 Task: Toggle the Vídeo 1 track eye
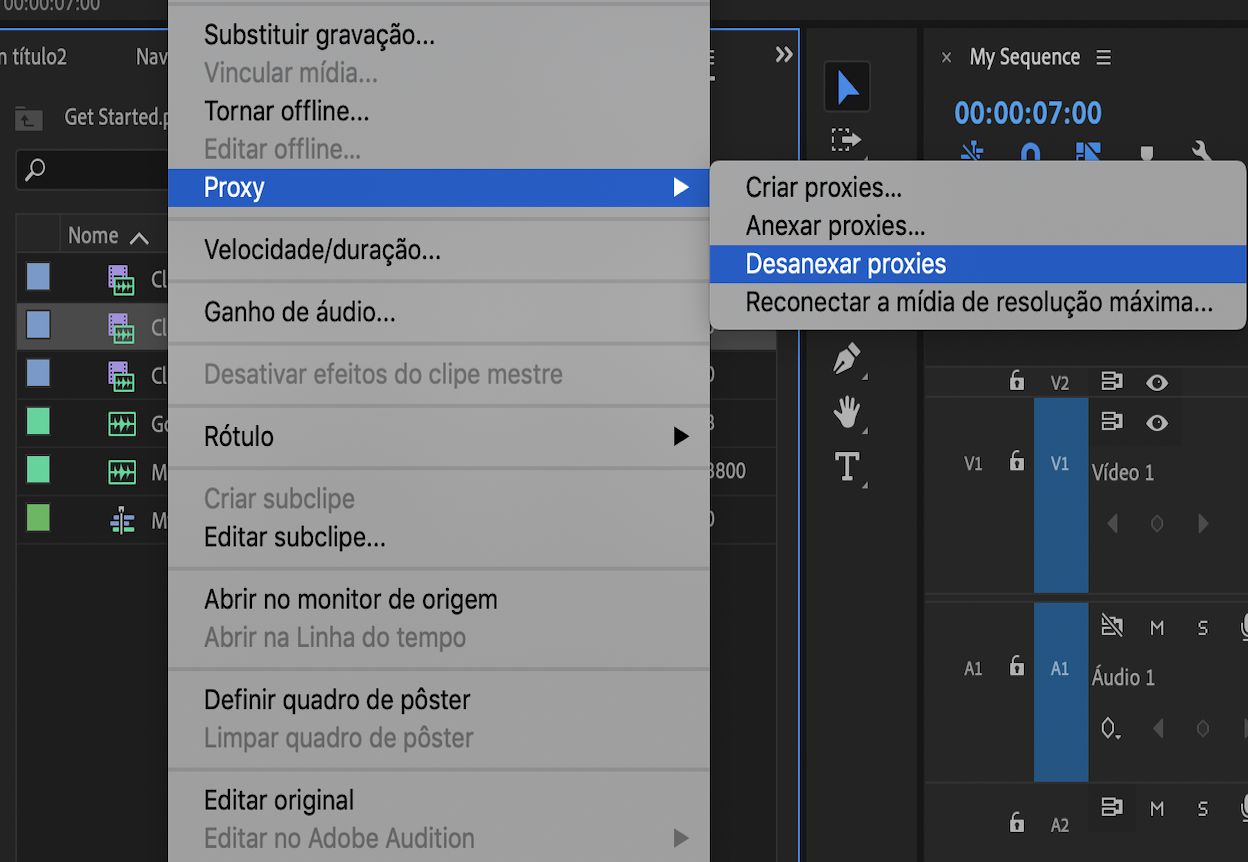click(x=1157, y=423)
